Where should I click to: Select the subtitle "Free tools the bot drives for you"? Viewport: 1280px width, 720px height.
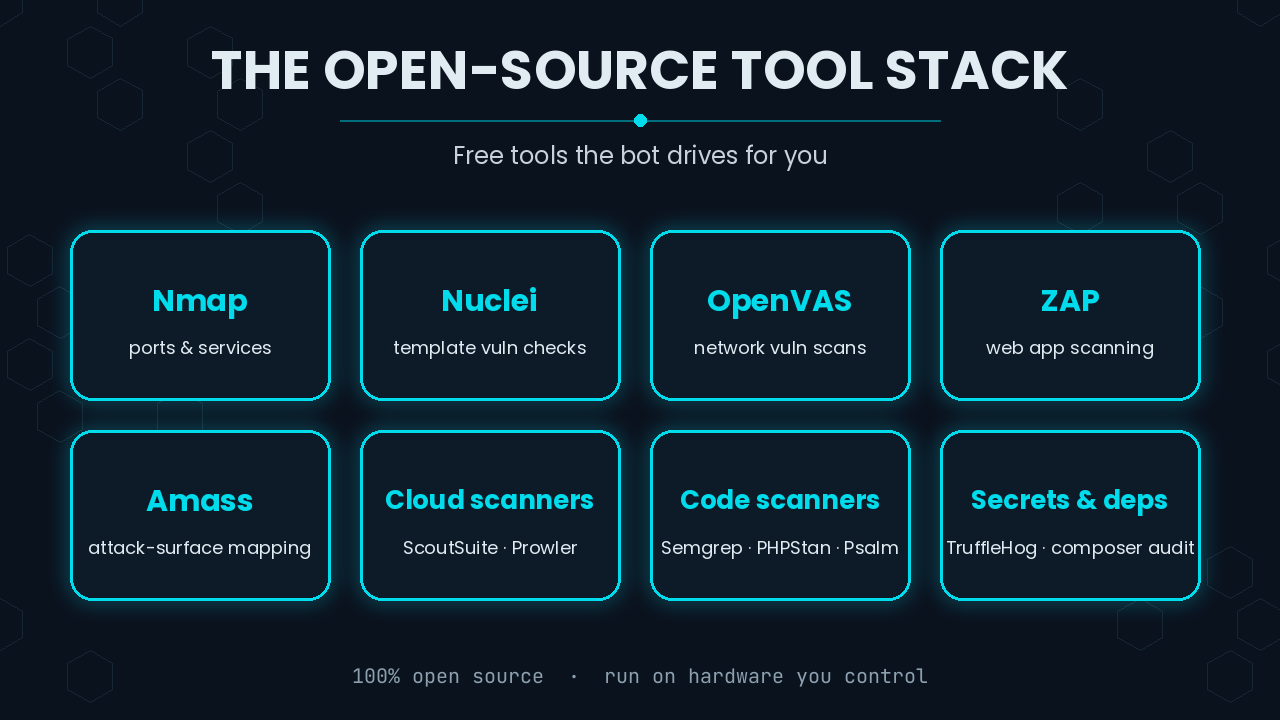click(640, 156)
